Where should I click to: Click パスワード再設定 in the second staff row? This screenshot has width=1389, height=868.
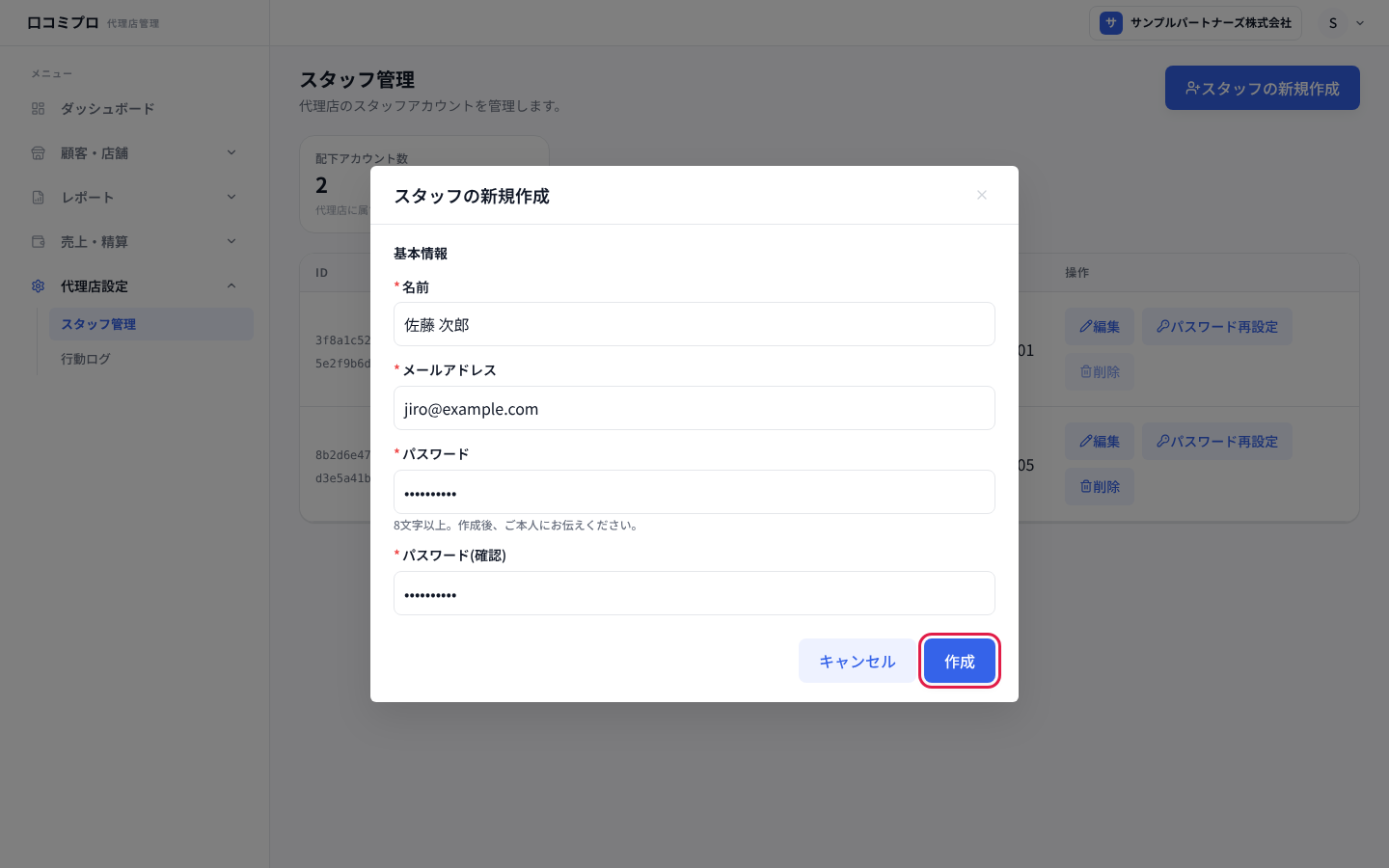1217,442
